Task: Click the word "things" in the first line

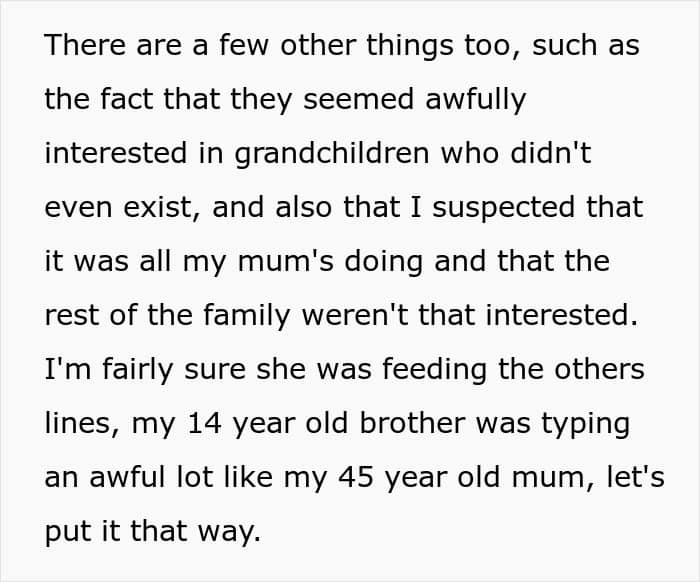Action: click(x=425, y=46)
